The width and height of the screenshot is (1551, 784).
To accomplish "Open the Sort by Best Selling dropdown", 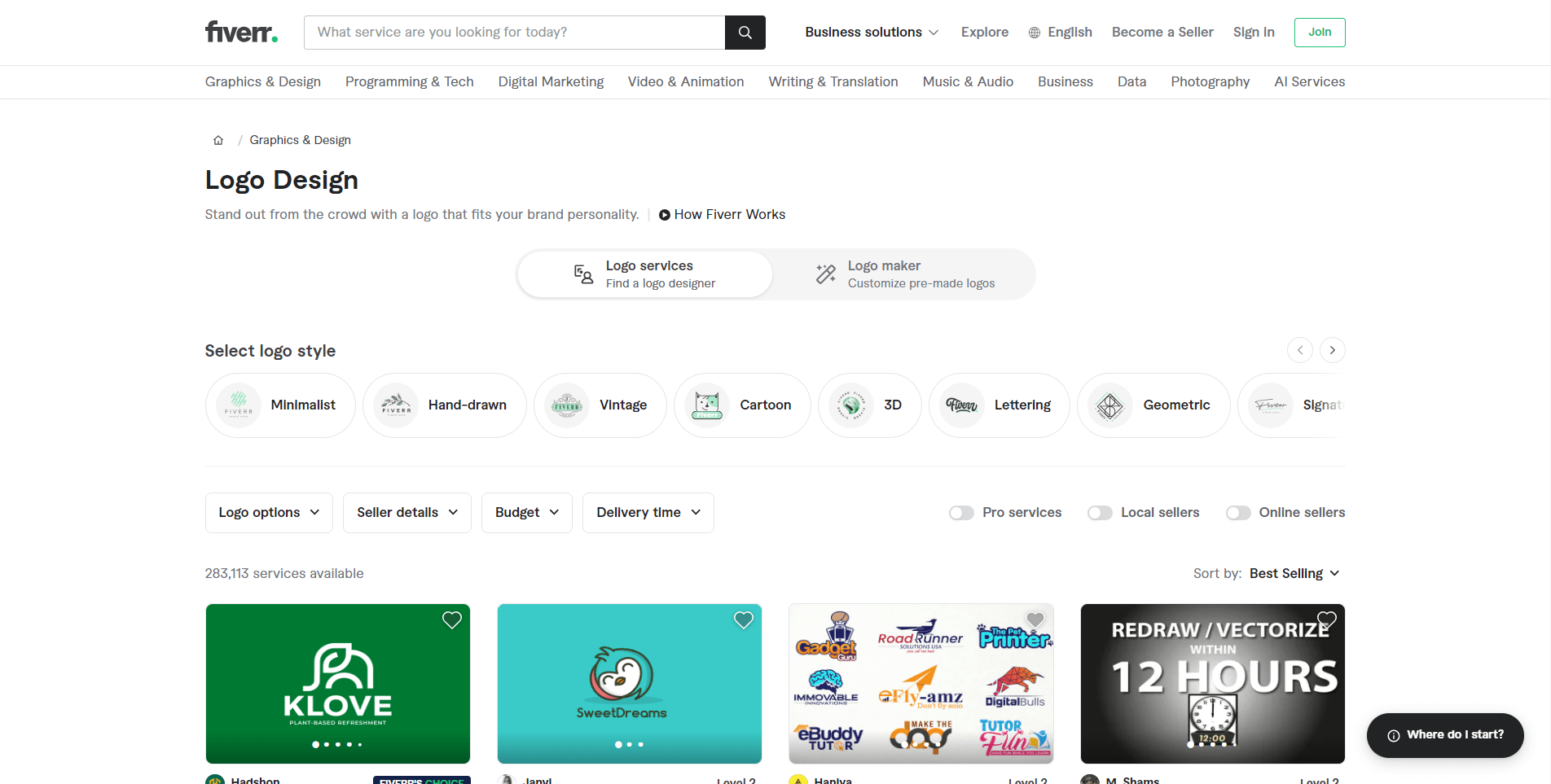I will click(x=1294, y=574).
